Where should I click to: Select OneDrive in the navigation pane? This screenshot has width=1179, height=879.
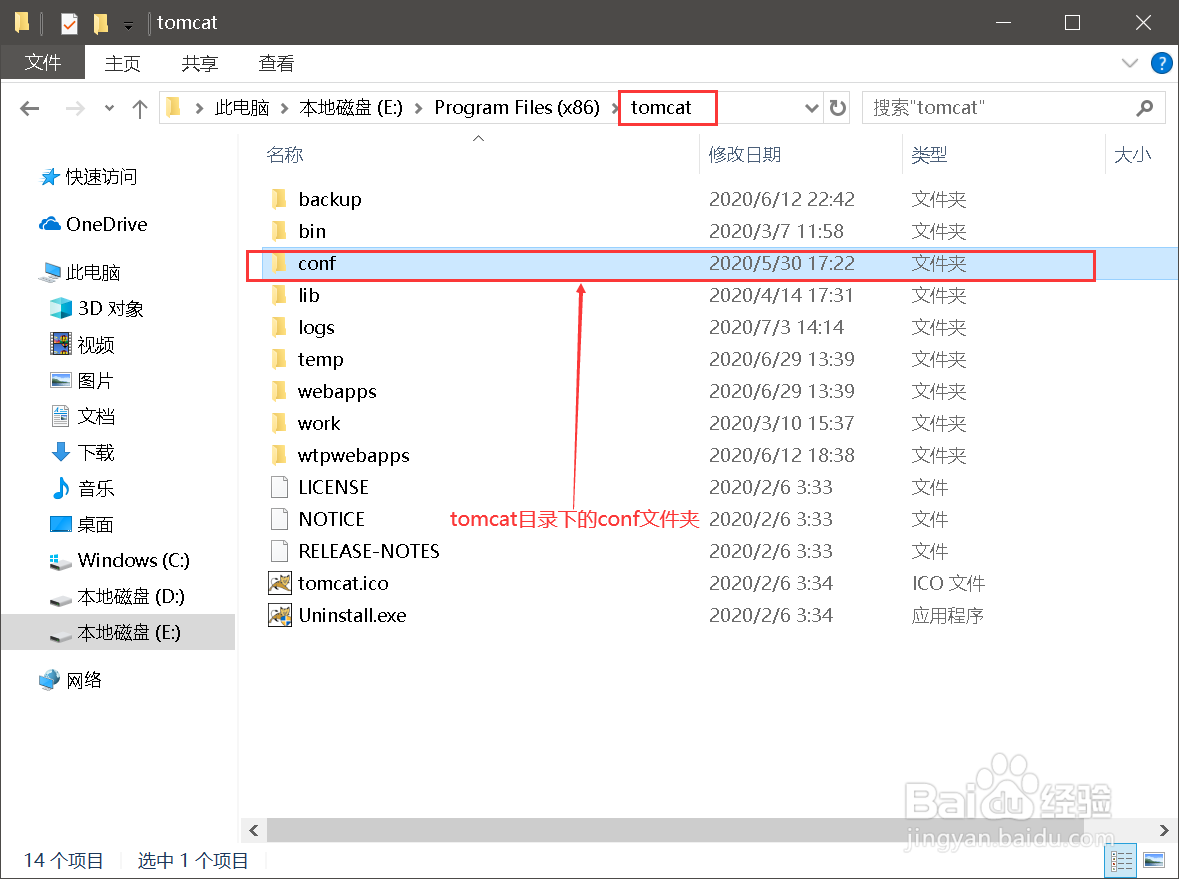pos(93,224)
